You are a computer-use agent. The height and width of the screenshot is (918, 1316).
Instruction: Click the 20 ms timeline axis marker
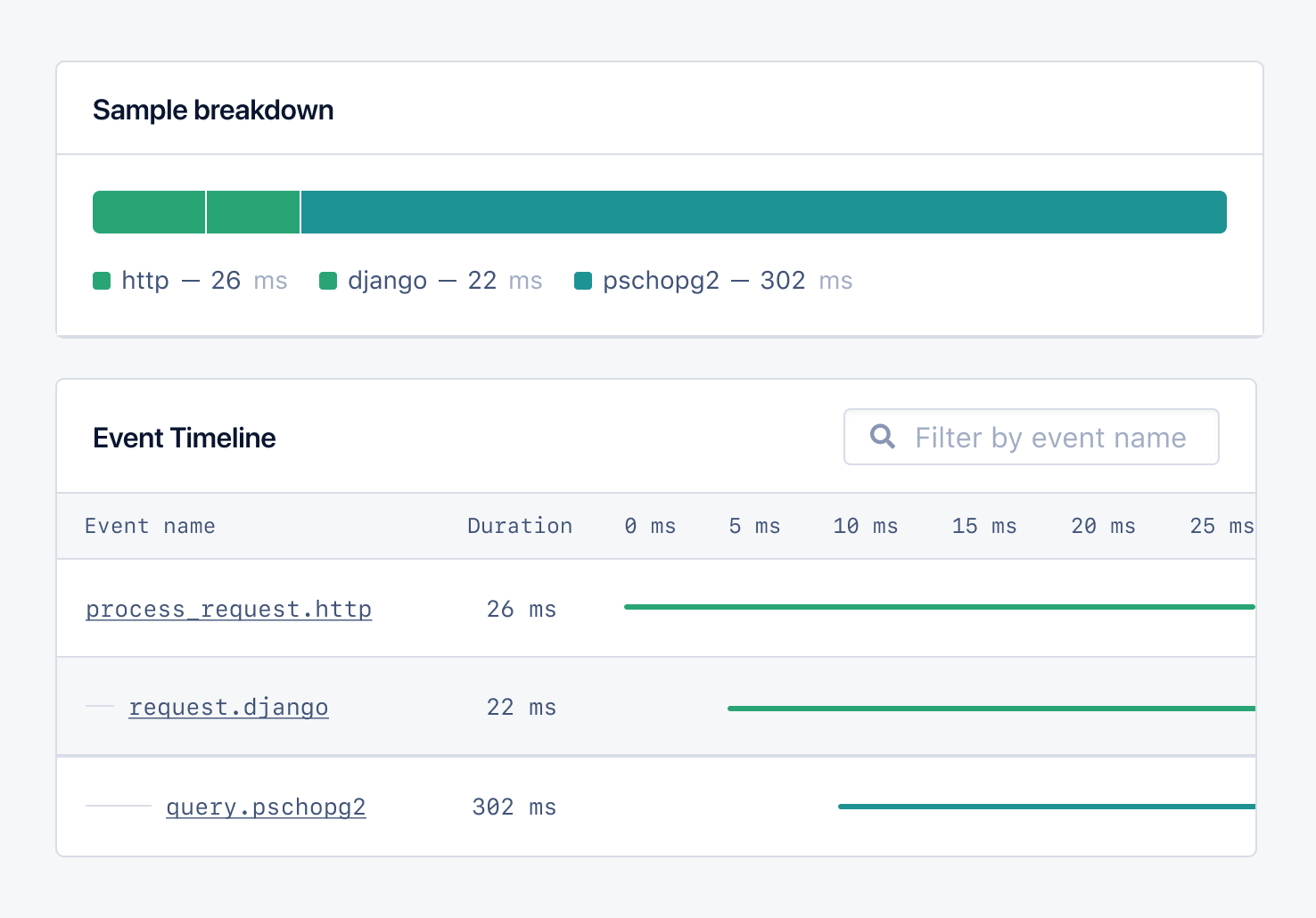(1103, 526)
